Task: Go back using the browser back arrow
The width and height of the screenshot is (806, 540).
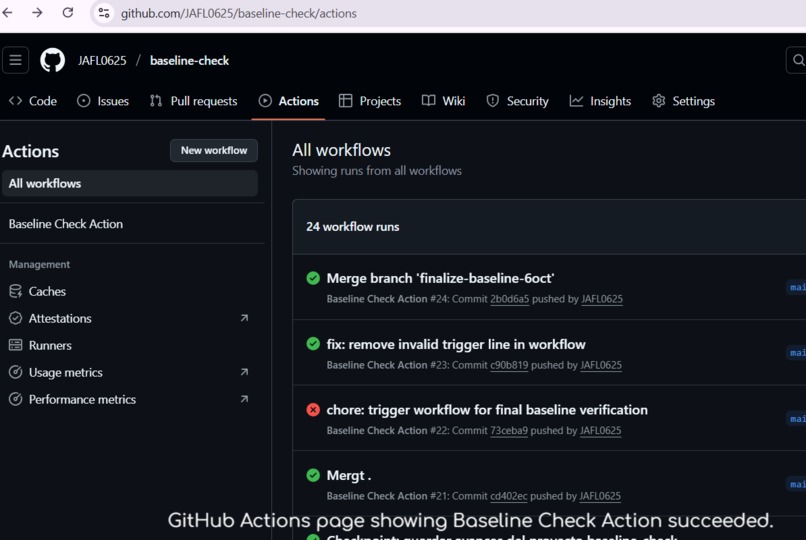Action: pos(7,12)
